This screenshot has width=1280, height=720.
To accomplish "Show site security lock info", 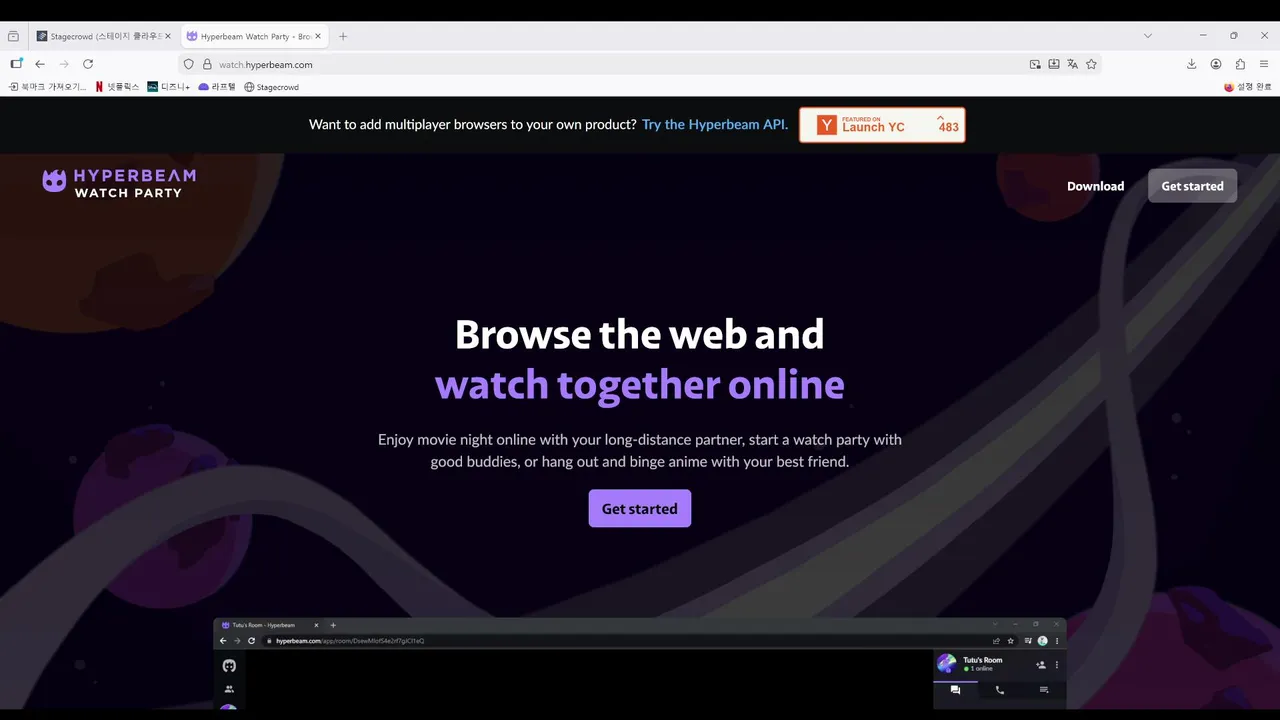I will click(x=207, y=64).
